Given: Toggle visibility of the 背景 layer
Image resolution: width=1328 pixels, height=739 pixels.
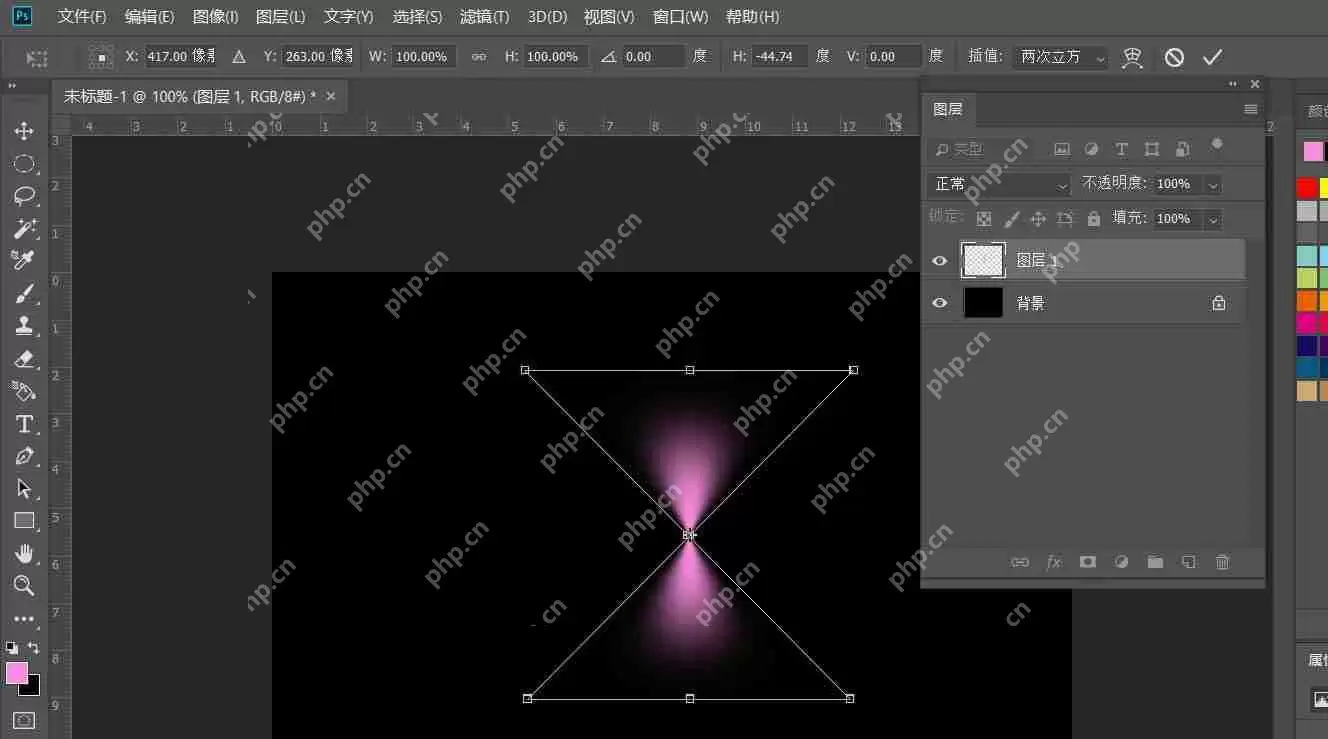Looking at the screenshot, I should 939,303.
